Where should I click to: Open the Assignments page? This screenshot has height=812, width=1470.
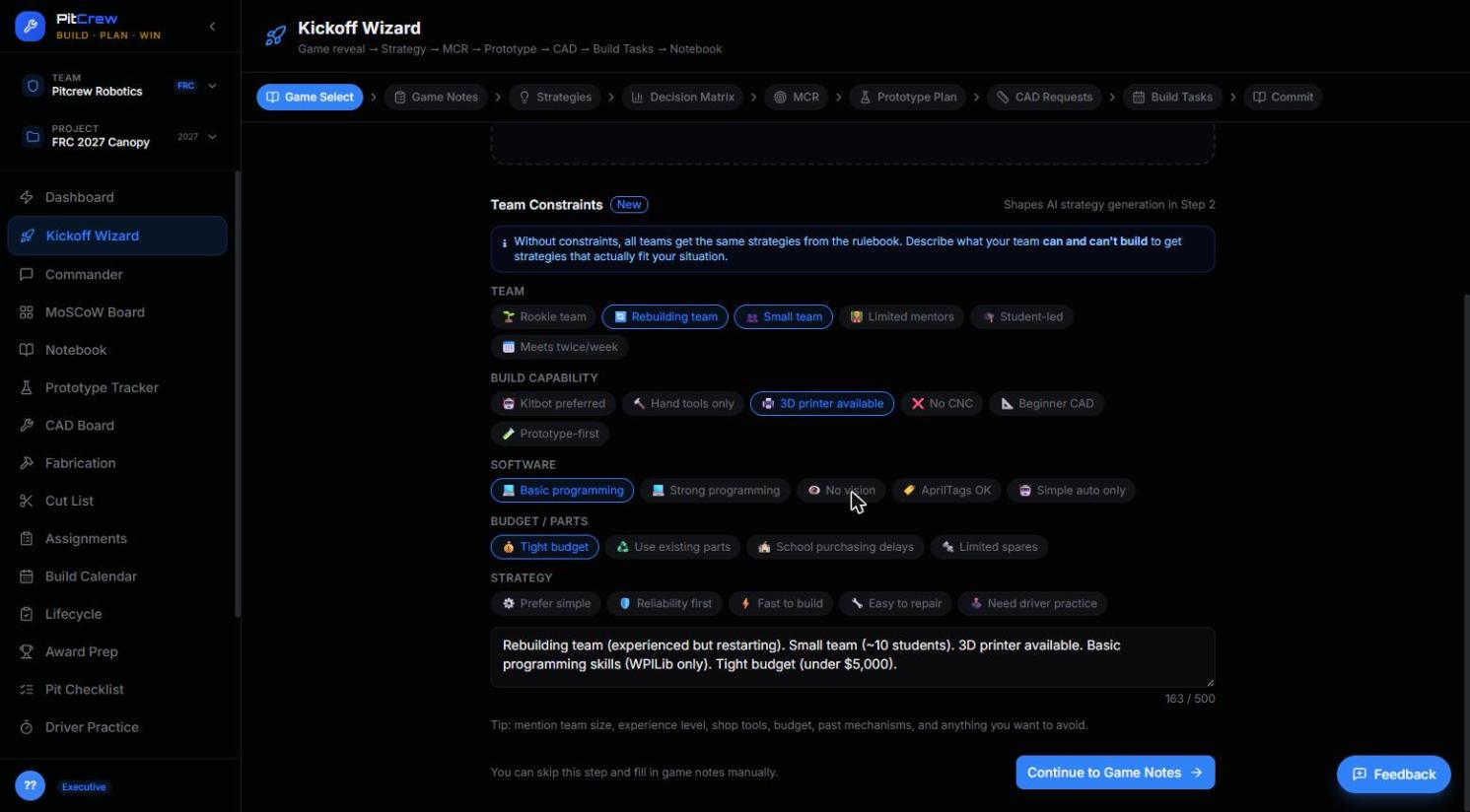pyautogui.click(x=117, y=539)
